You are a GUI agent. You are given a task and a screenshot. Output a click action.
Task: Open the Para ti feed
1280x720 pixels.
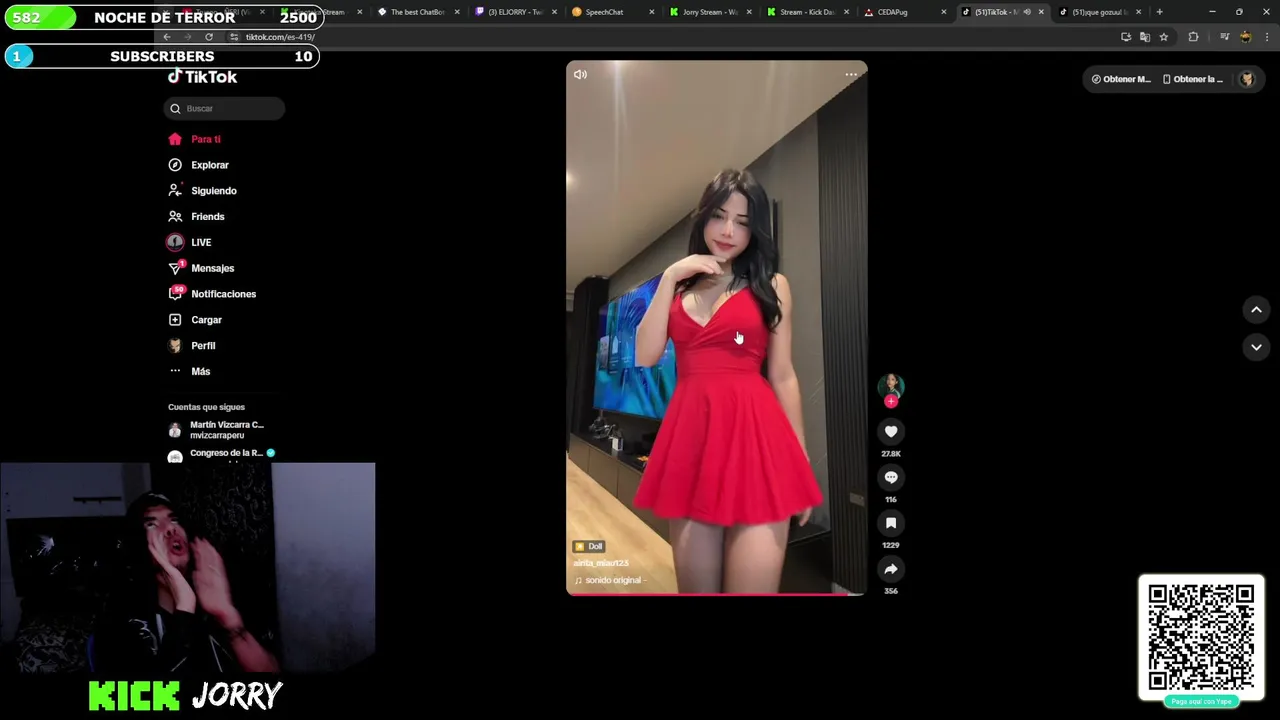tap(195, 139)
